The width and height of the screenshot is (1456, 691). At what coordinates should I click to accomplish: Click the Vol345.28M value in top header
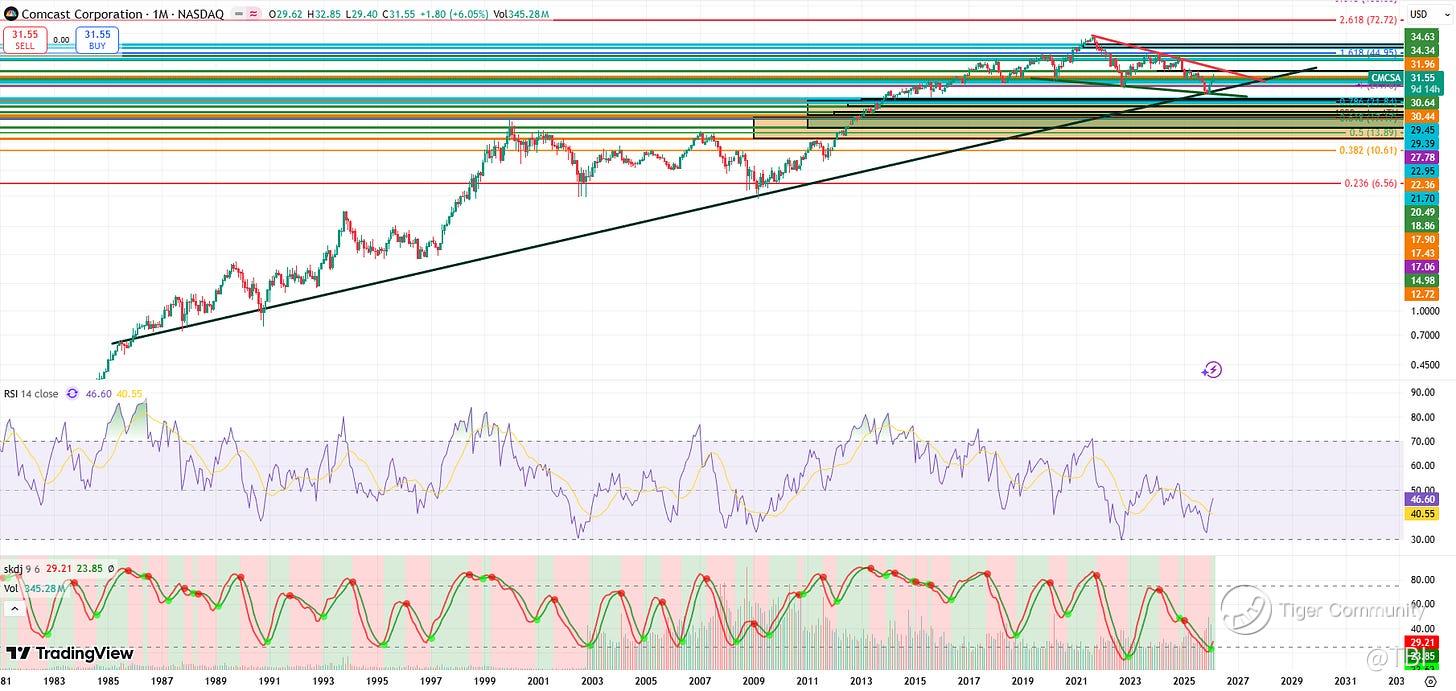[521, 15]
